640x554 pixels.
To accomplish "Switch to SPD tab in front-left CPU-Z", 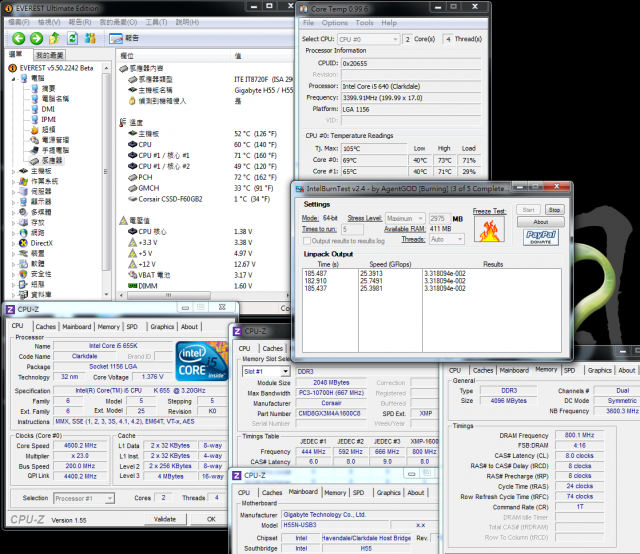I will [x=132, y=327].
